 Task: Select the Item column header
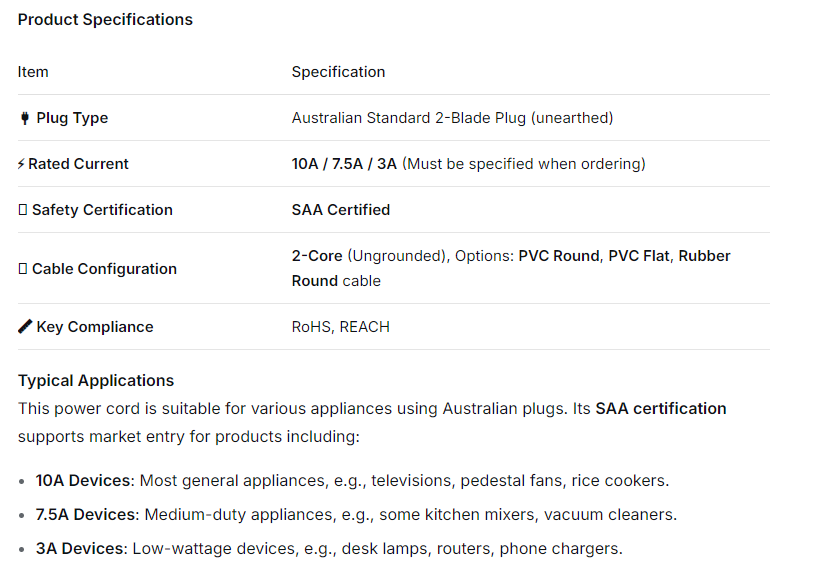(x=33, y=72)
